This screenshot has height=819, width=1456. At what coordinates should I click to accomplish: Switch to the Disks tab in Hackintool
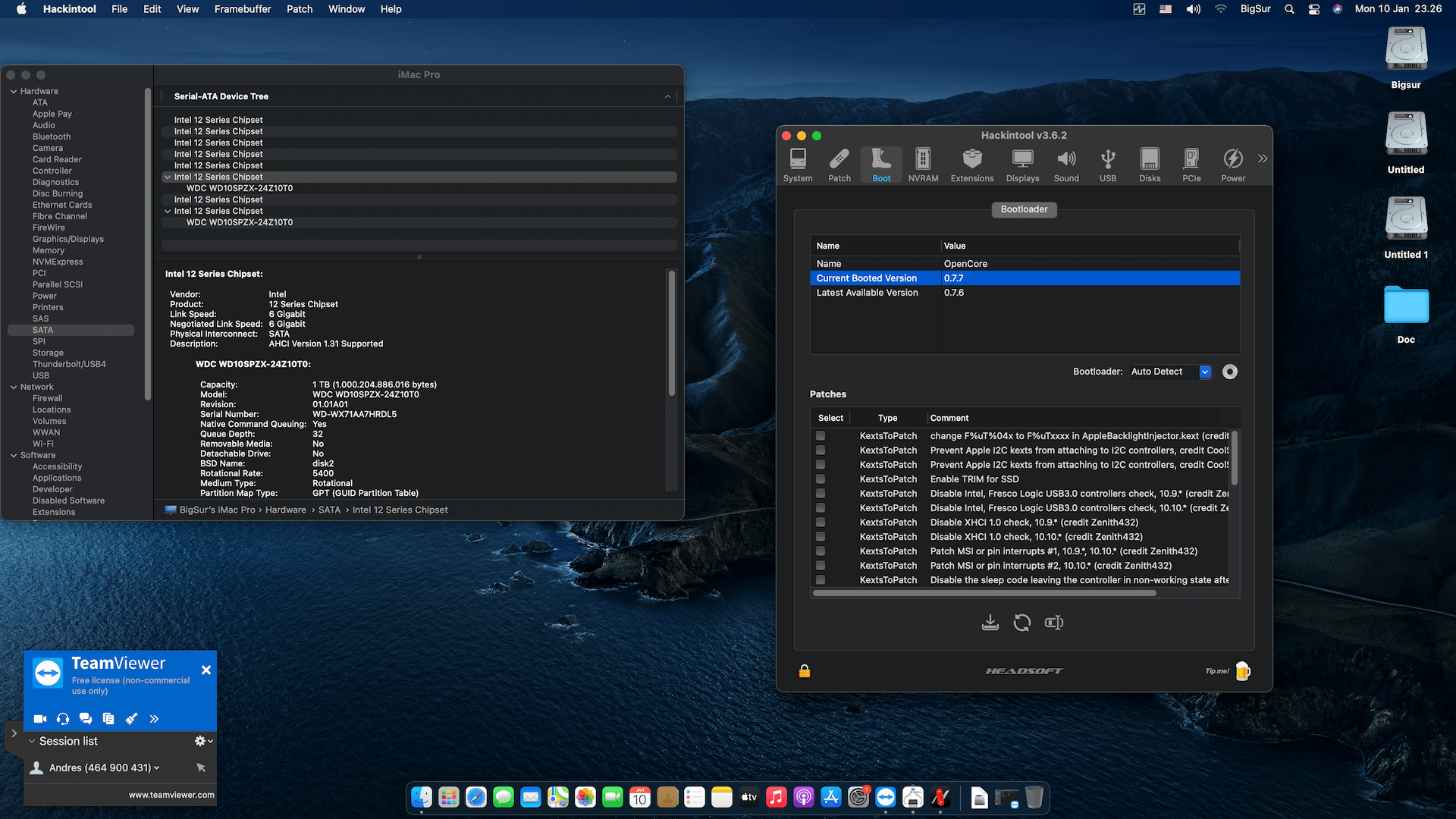(1150, 163)
